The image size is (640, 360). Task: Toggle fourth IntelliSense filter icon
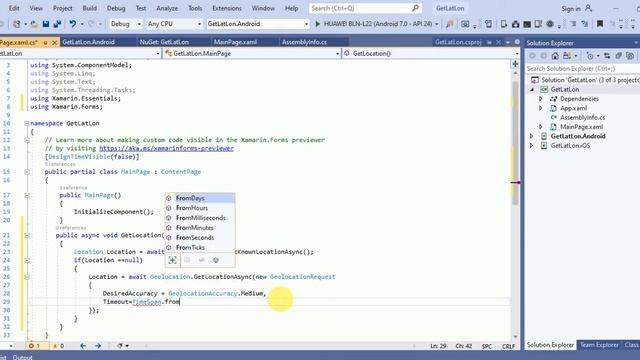tap(216, 260)
